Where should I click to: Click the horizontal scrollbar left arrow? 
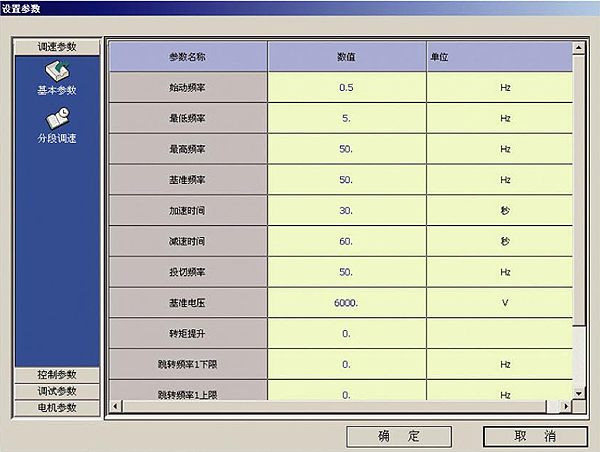coord(114,406)
